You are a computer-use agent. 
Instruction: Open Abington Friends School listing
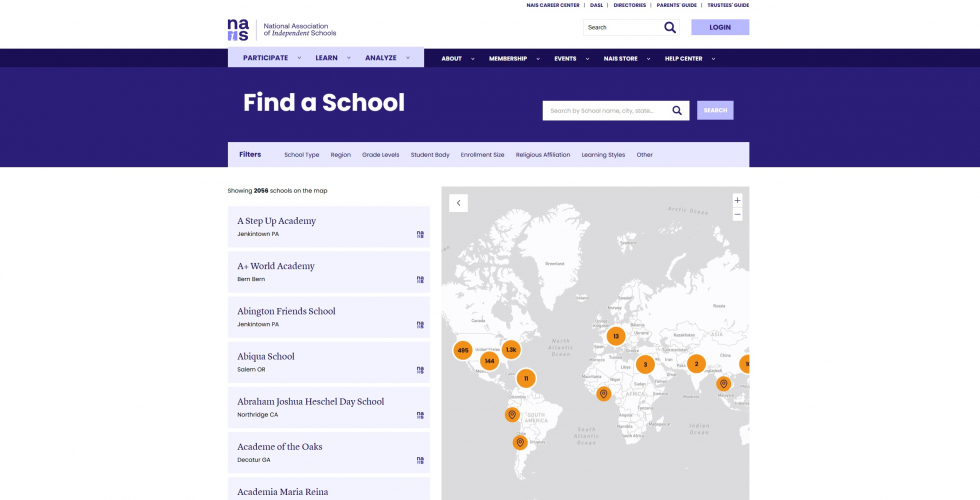pos(329,318)
